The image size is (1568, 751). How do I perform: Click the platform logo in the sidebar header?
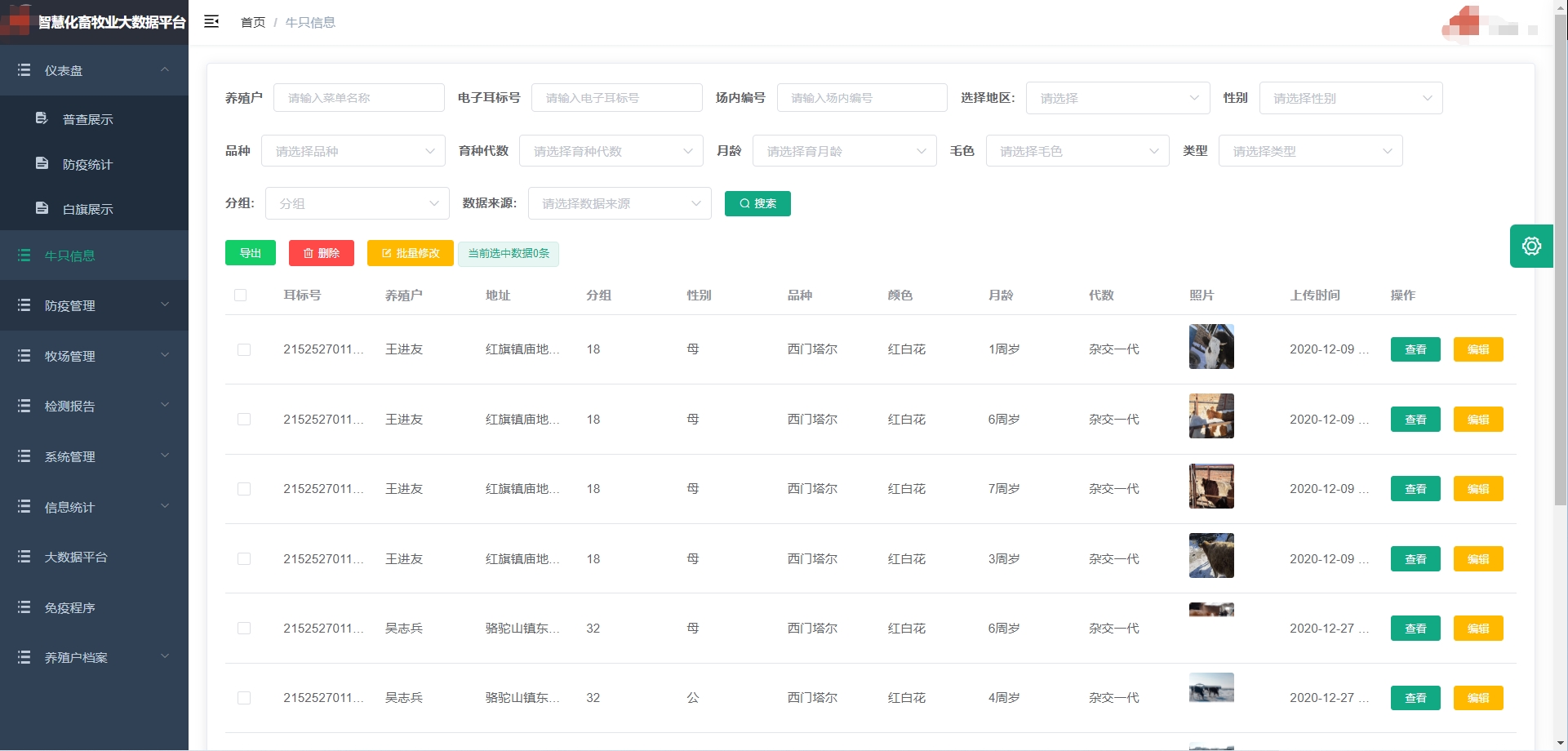16,22
